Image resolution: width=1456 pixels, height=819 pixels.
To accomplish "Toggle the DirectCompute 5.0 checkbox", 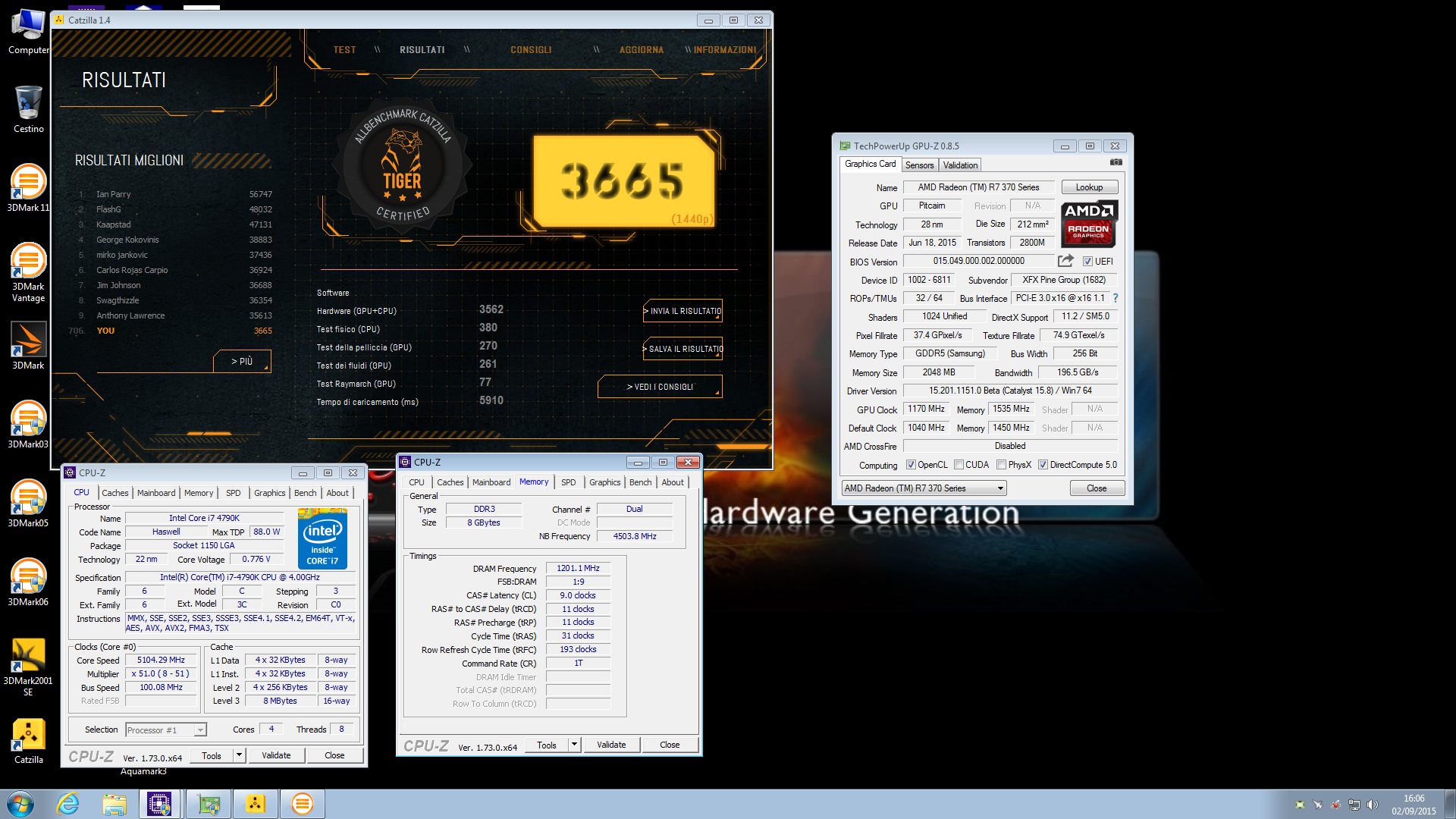I will [1043, 465].
